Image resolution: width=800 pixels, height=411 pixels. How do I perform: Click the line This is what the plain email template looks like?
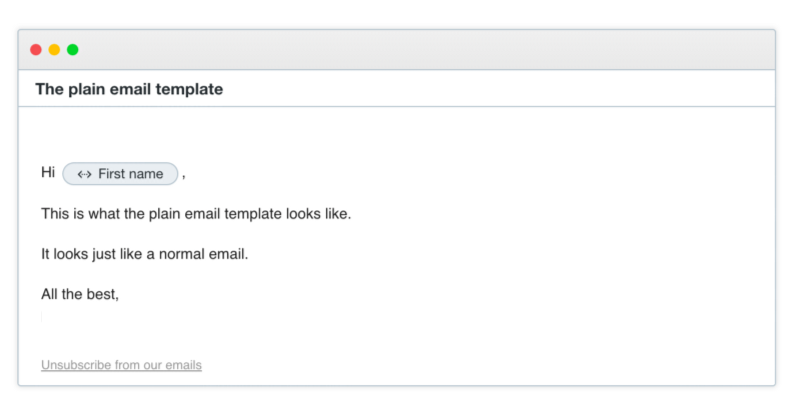click(196, 214)
